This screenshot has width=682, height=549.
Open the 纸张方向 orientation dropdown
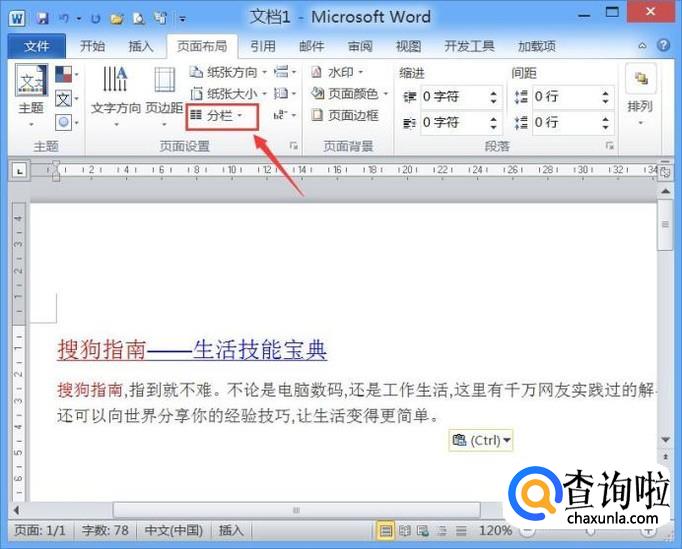[228, 72]
